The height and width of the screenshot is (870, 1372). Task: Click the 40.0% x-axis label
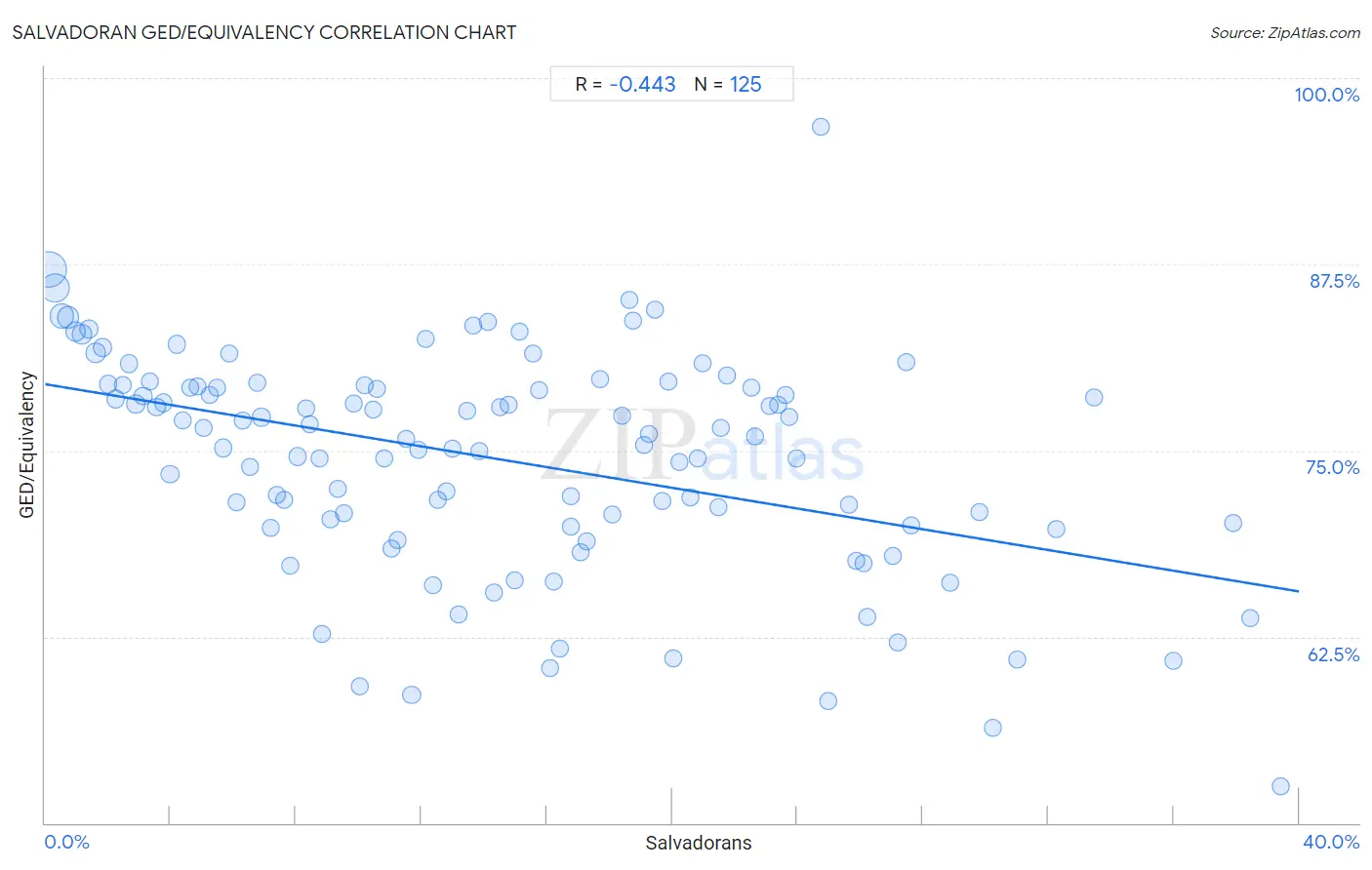pos(1331,842)
